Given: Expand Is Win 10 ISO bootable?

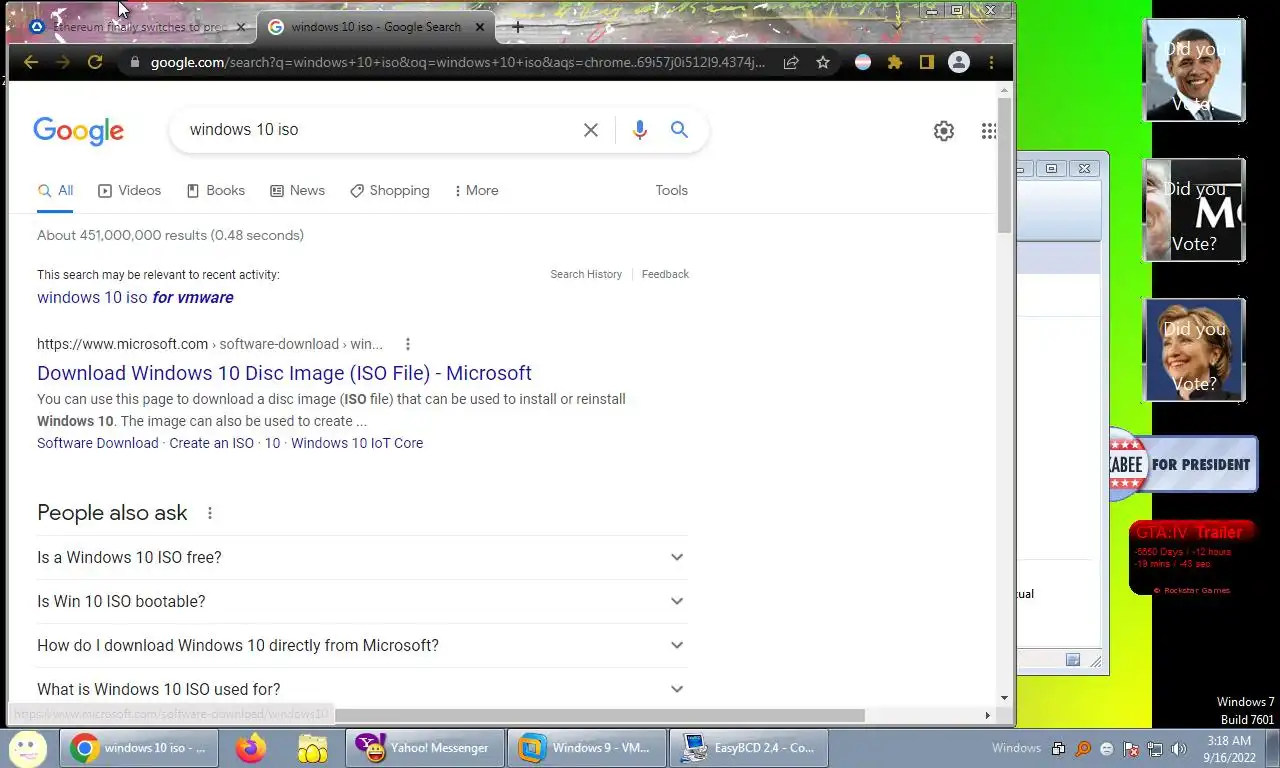Looking at the screenshot, I should 361,601.
